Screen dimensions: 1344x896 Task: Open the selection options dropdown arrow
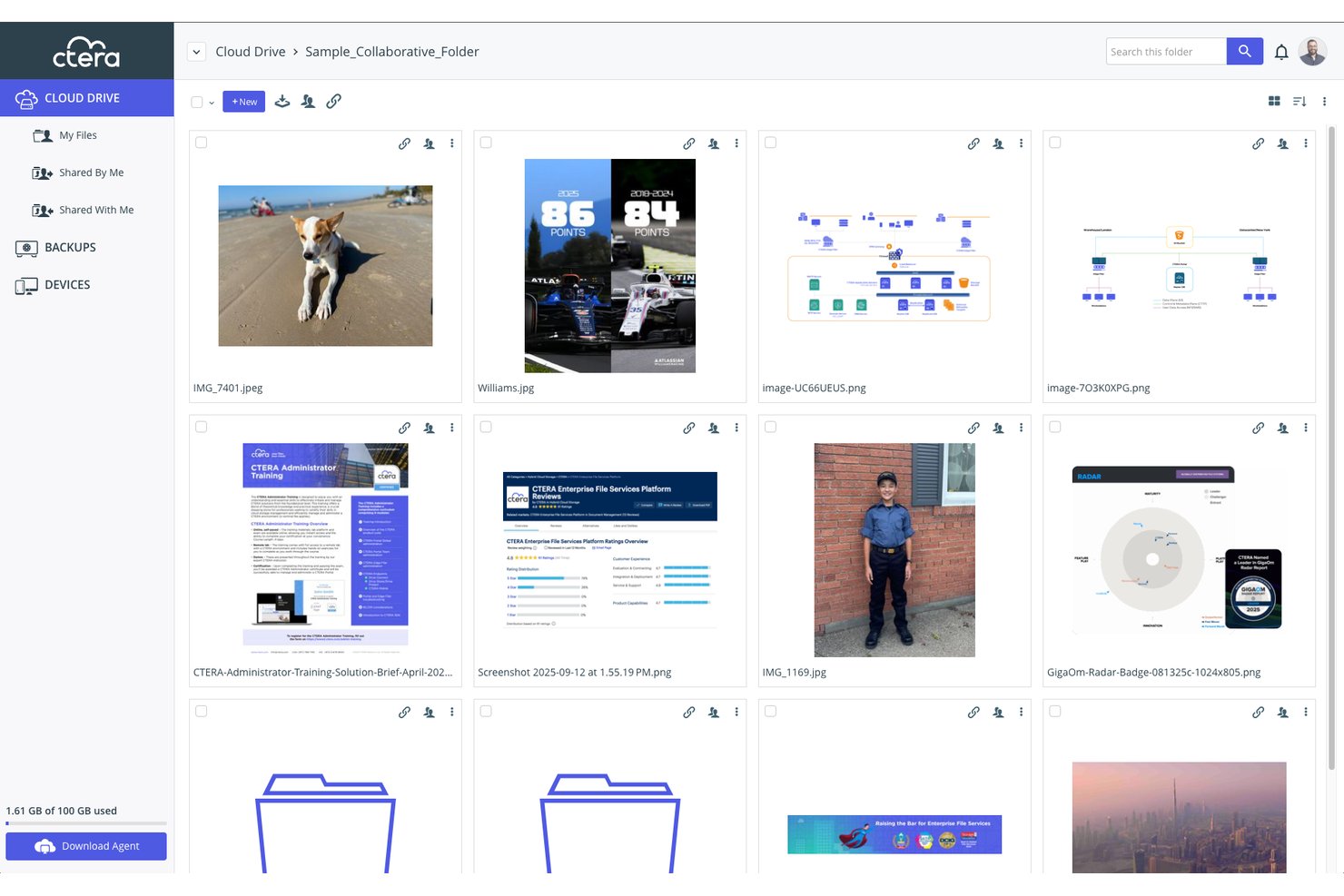click(212, 103)
